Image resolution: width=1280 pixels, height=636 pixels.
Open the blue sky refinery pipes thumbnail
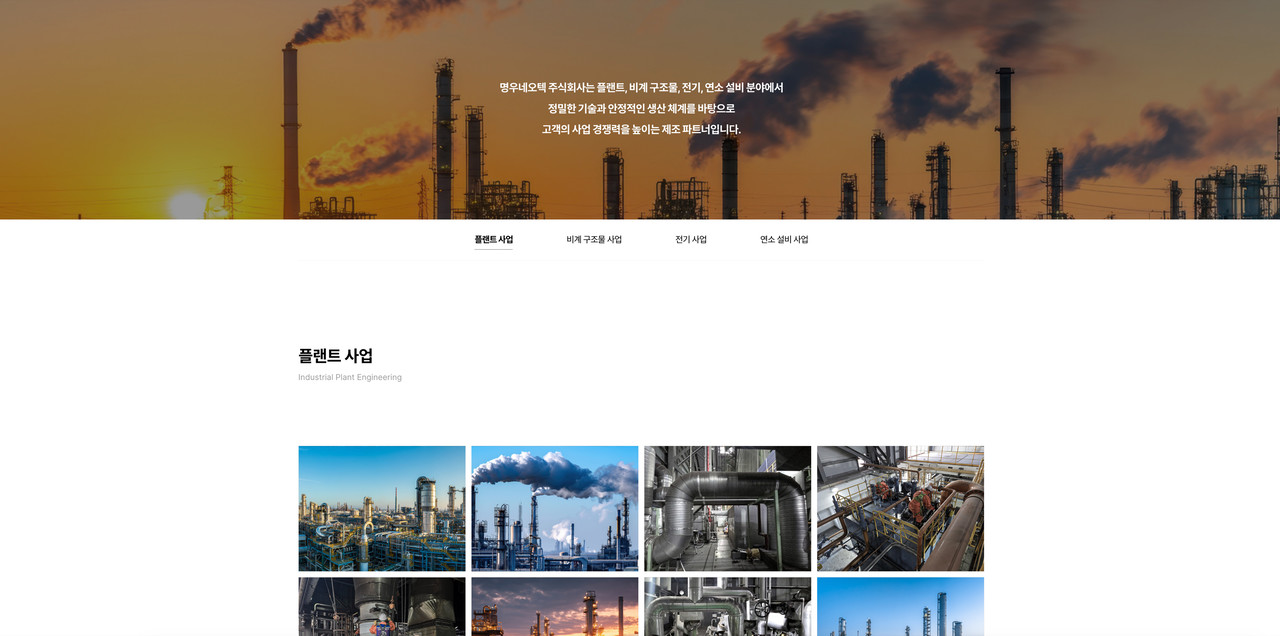[x=382, y=508]
